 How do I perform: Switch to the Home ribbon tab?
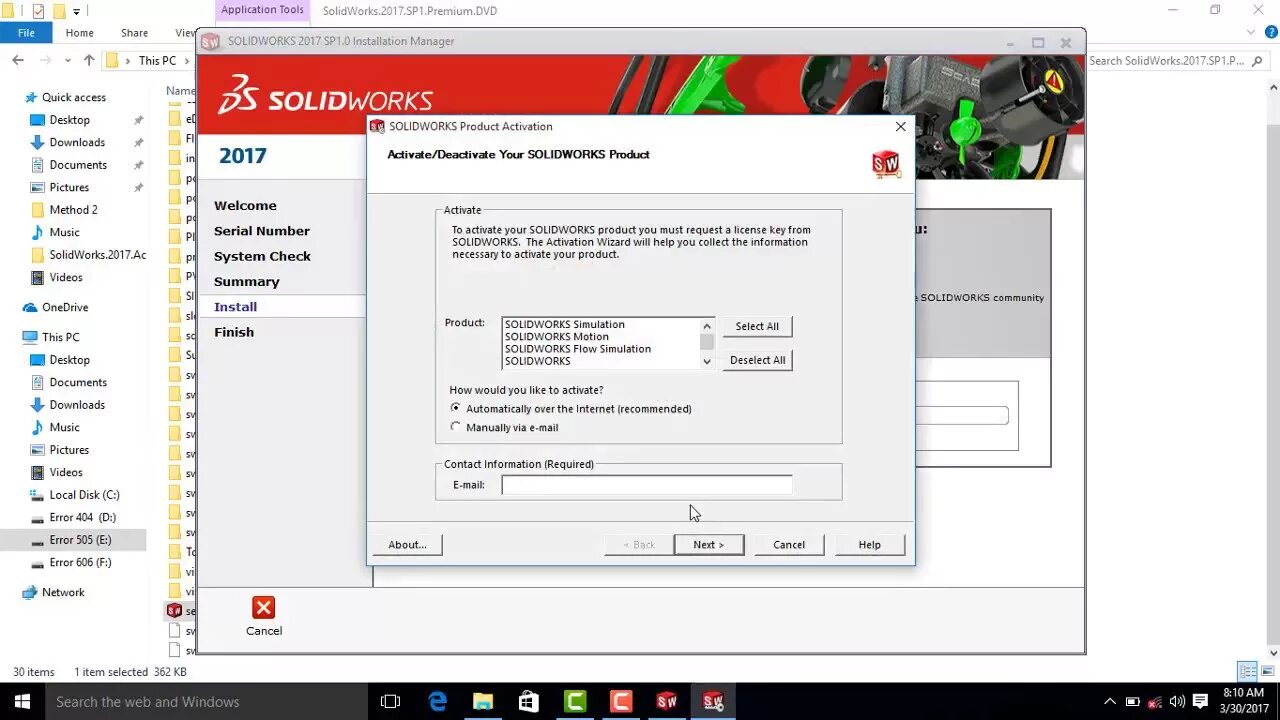pos(79,32)
